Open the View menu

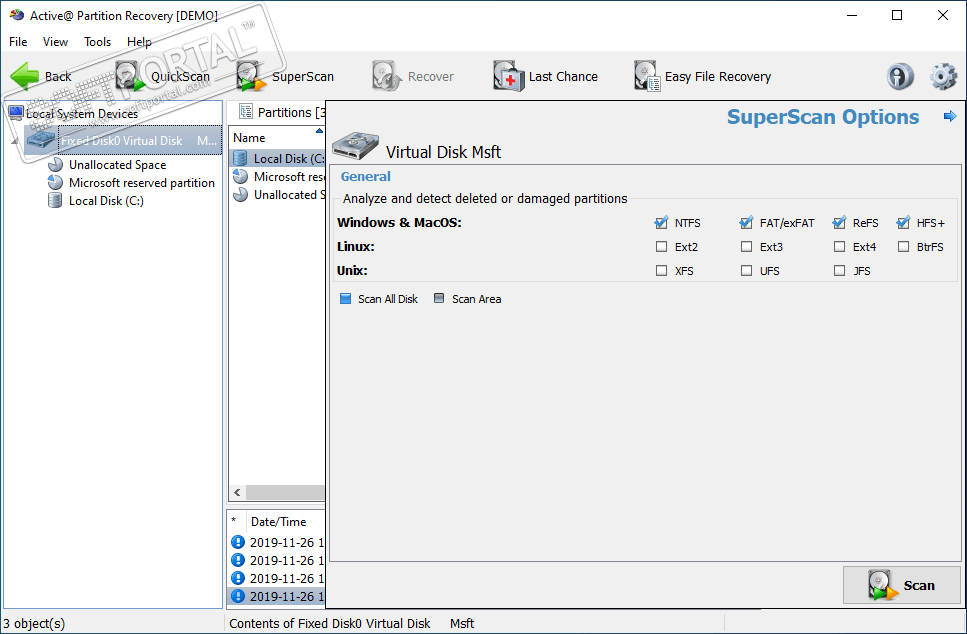coord(55,42)
